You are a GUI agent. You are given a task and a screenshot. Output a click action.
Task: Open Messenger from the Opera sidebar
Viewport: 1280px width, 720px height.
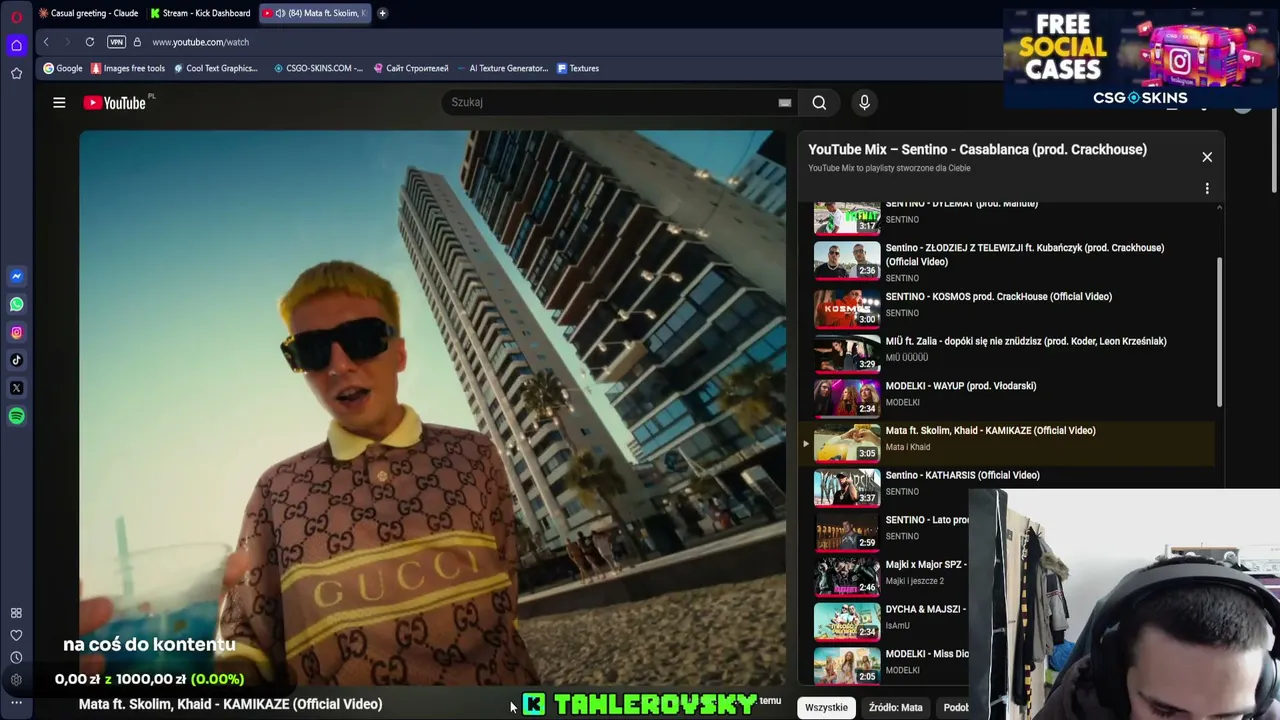pos(16,276)
